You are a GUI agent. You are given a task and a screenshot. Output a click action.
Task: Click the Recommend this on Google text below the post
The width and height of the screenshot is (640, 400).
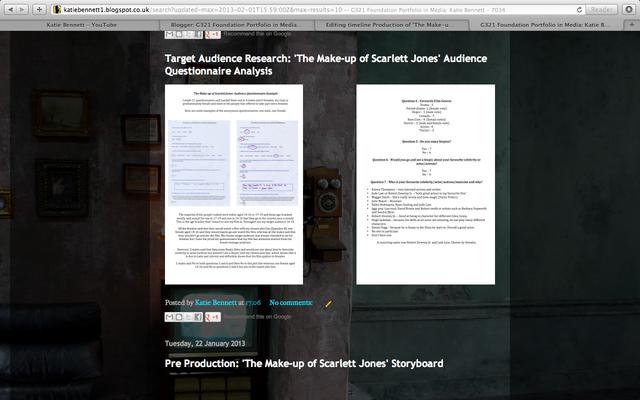(257, 317)
